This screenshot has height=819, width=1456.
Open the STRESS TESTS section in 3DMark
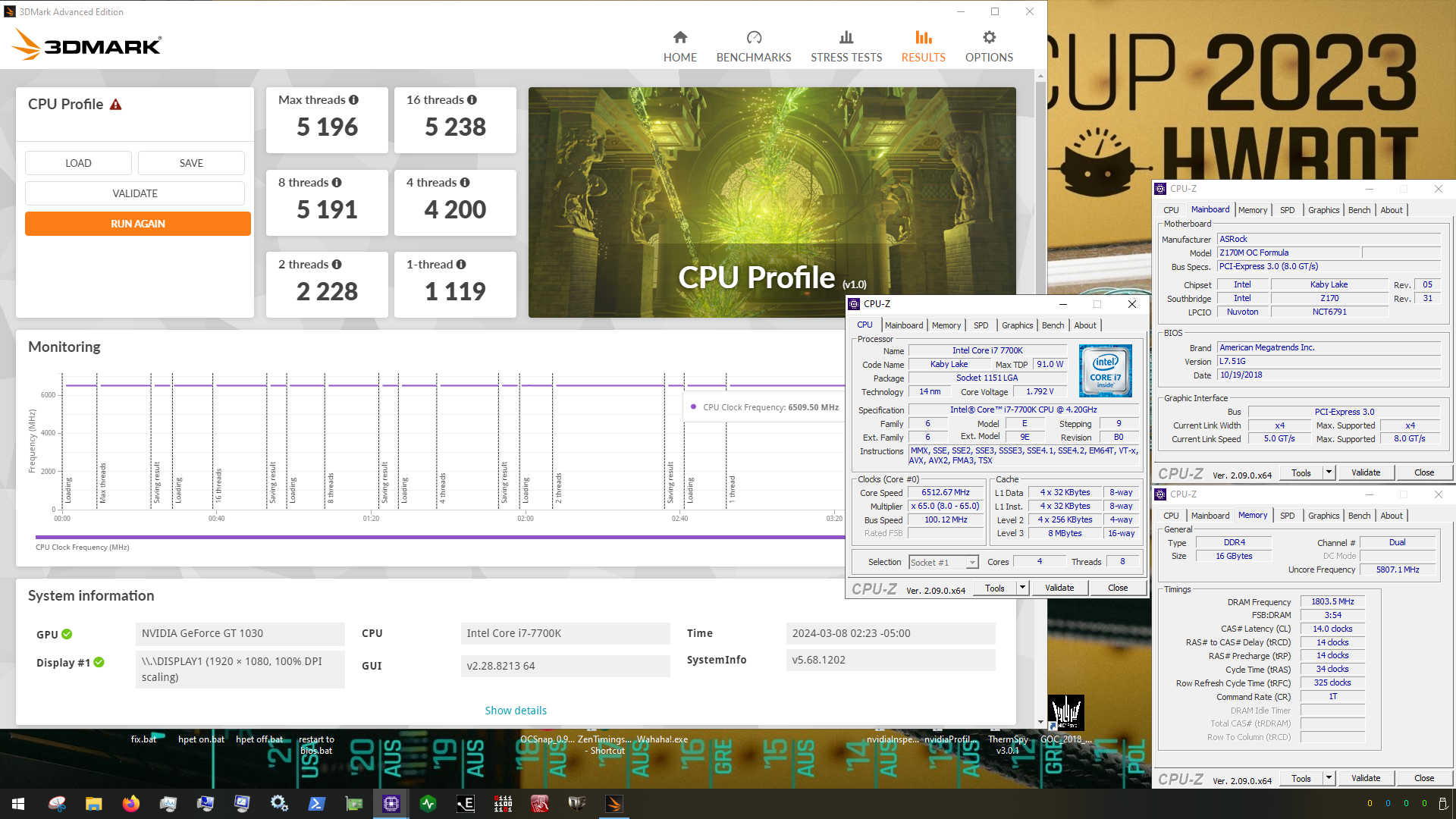846,46
